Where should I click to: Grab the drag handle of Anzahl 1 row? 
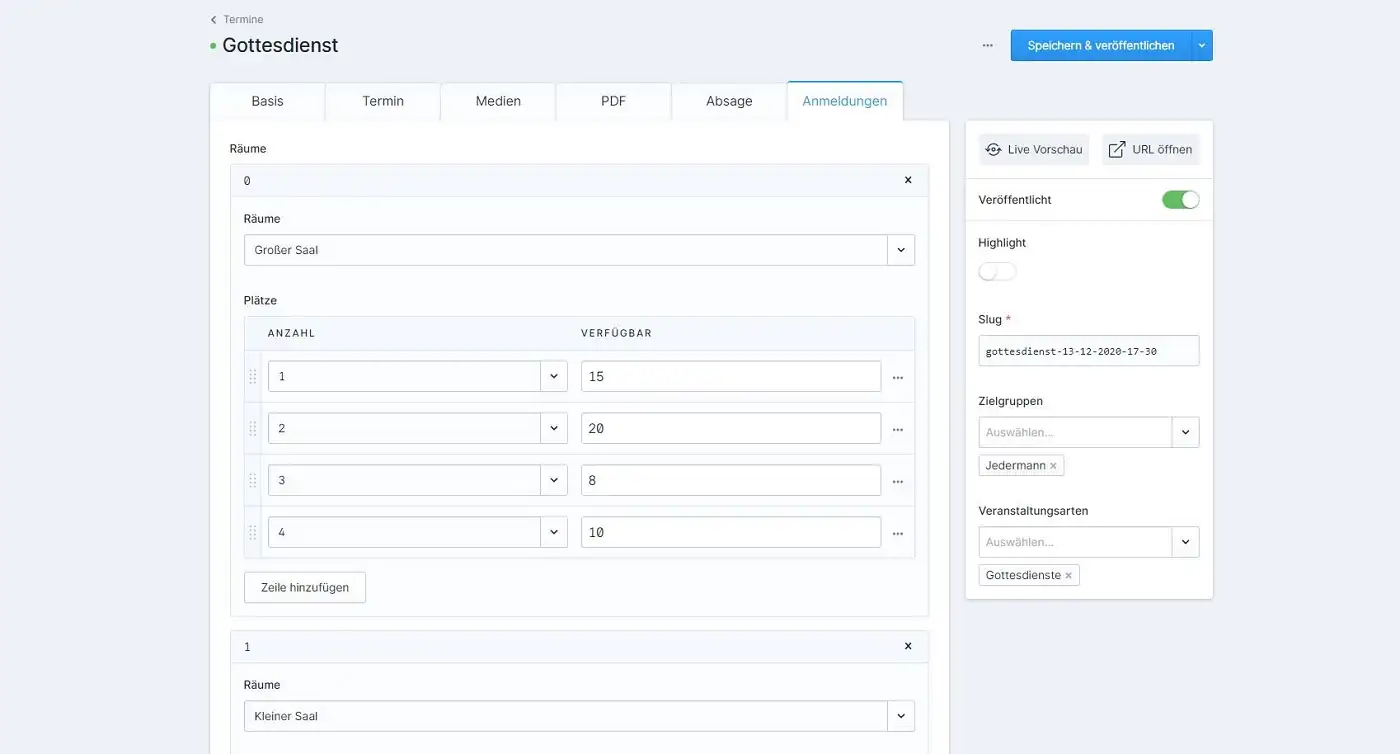pyautogui.click(x=252, y=377)
